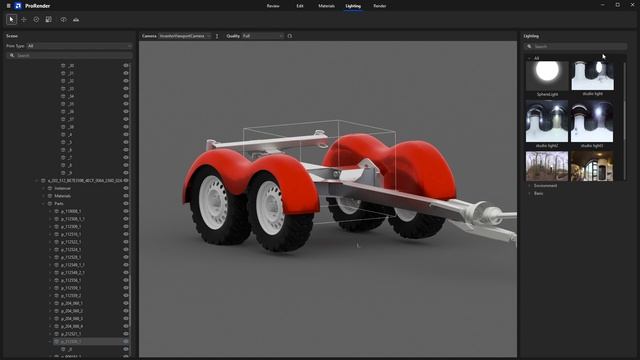
Task: Click the ProRender logo icon
Action: (x=18, y=6)
